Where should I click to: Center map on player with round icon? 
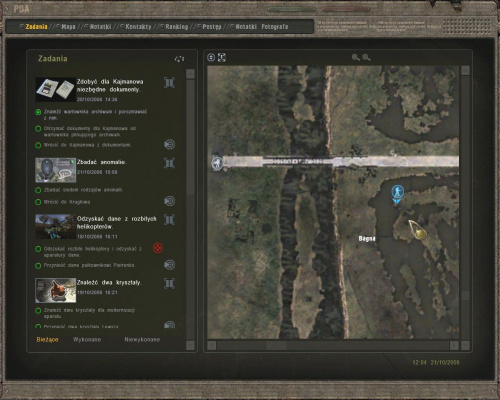(x=211, y=57)
